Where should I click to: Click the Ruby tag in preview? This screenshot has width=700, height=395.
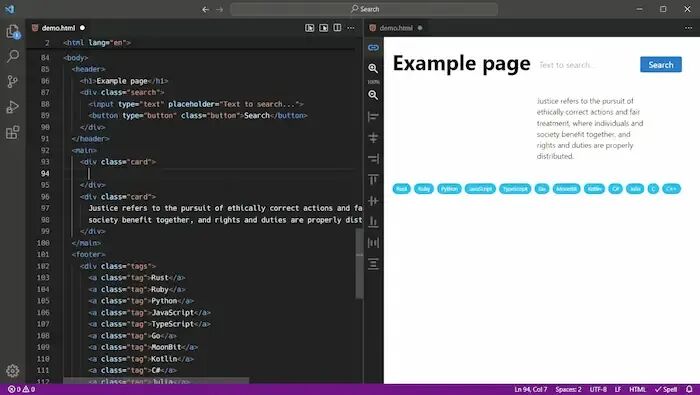424,189
